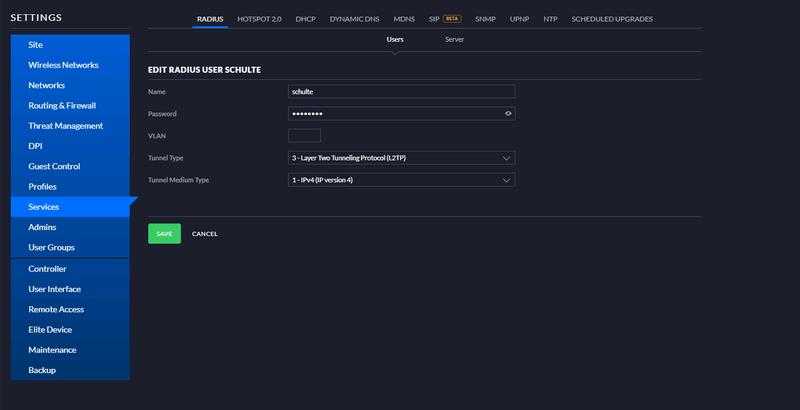This screenshot has height=410, width=800.
Task: Switch to the Hotspot 2.0 tab
Action: (x=259, y=19)
